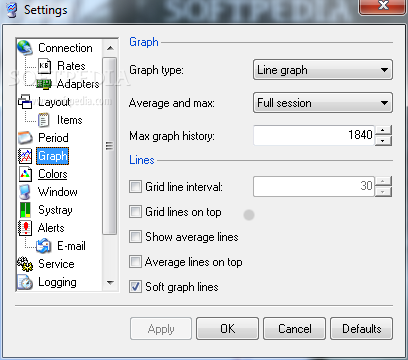Click the Colors palette icon
This screenshot has width=408, height=360.
click(x=25, y=174)
